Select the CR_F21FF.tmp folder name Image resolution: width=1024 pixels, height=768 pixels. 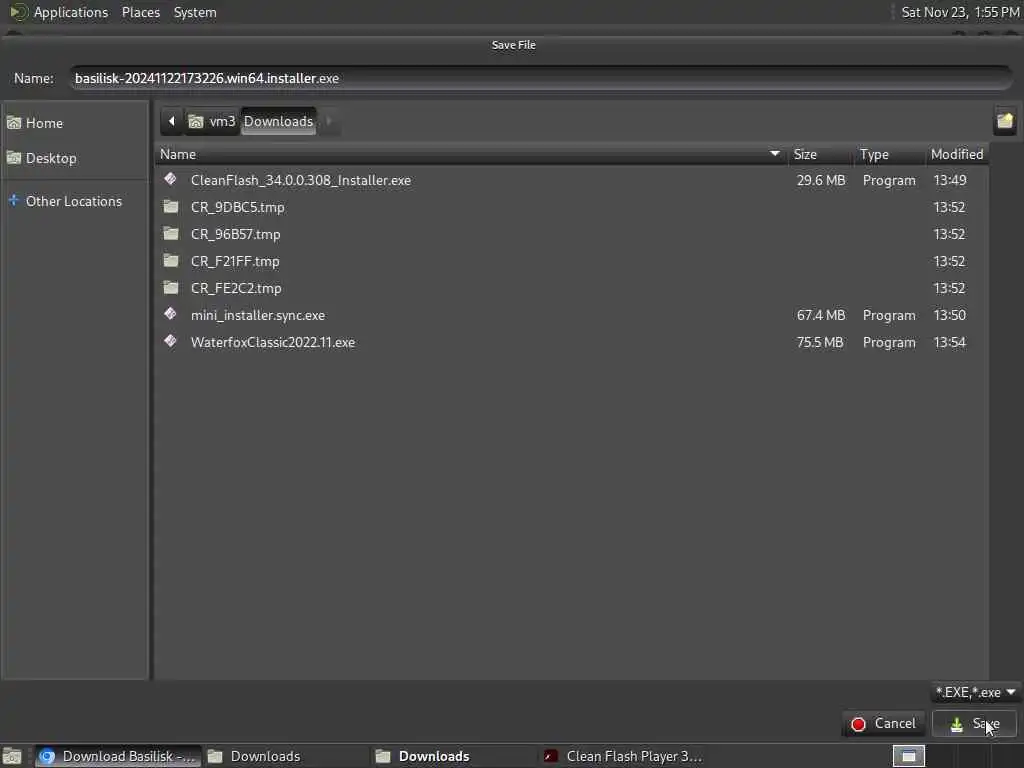[235, 261]
